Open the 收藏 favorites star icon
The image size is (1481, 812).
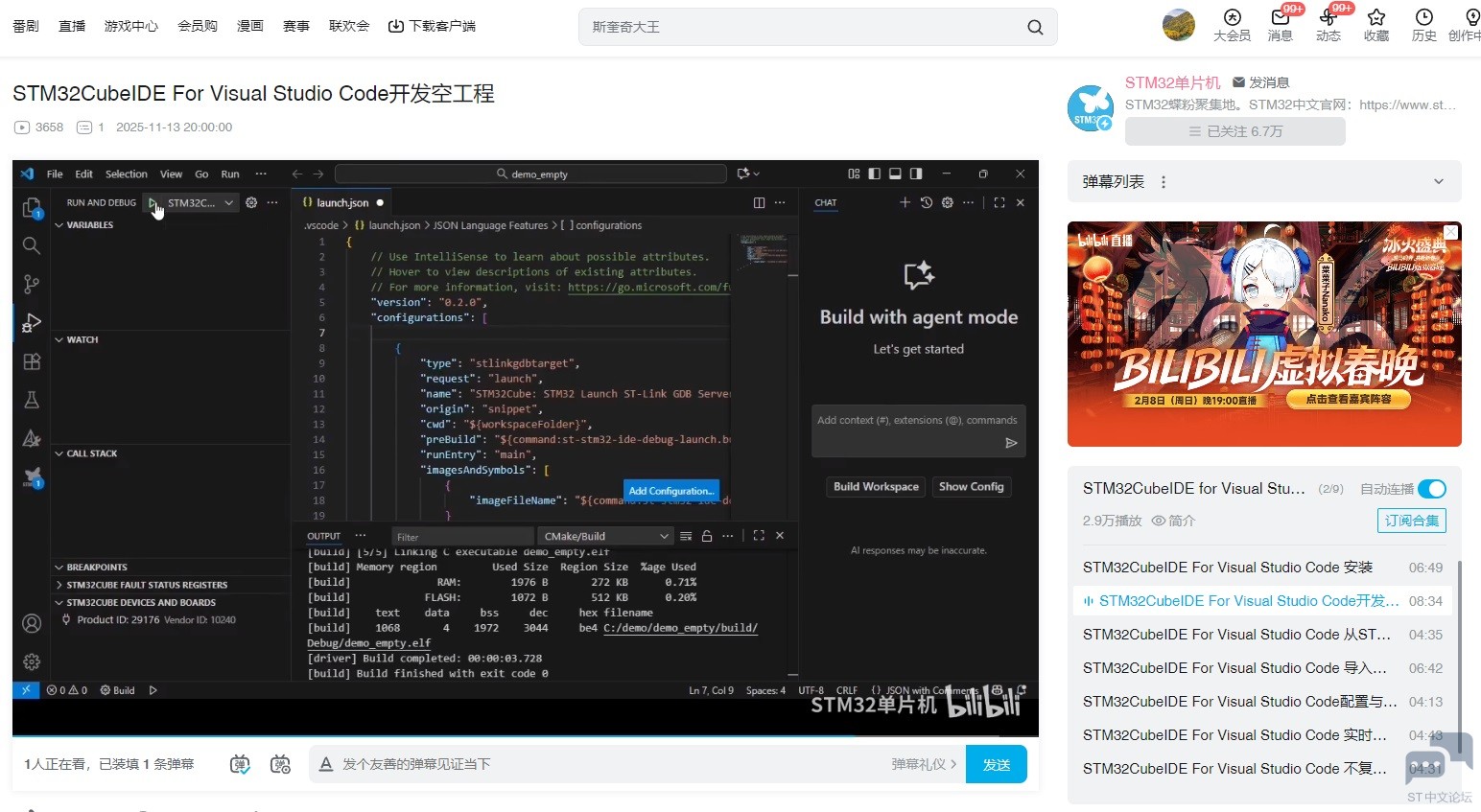pyautogui.click(x=1376, y=26)
